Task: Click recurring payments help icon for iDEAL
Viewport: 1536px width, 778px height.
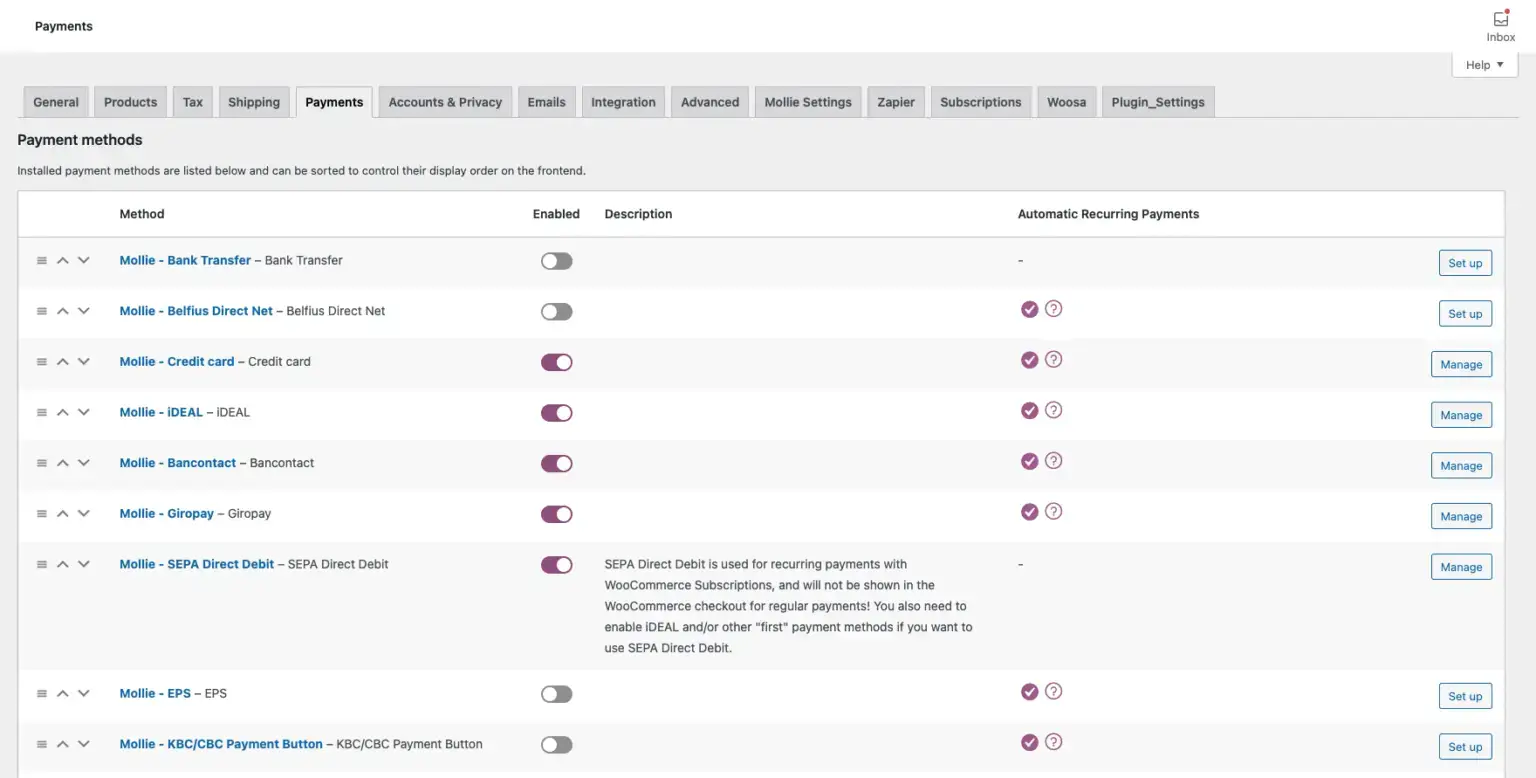Action: pos(1053,410)
